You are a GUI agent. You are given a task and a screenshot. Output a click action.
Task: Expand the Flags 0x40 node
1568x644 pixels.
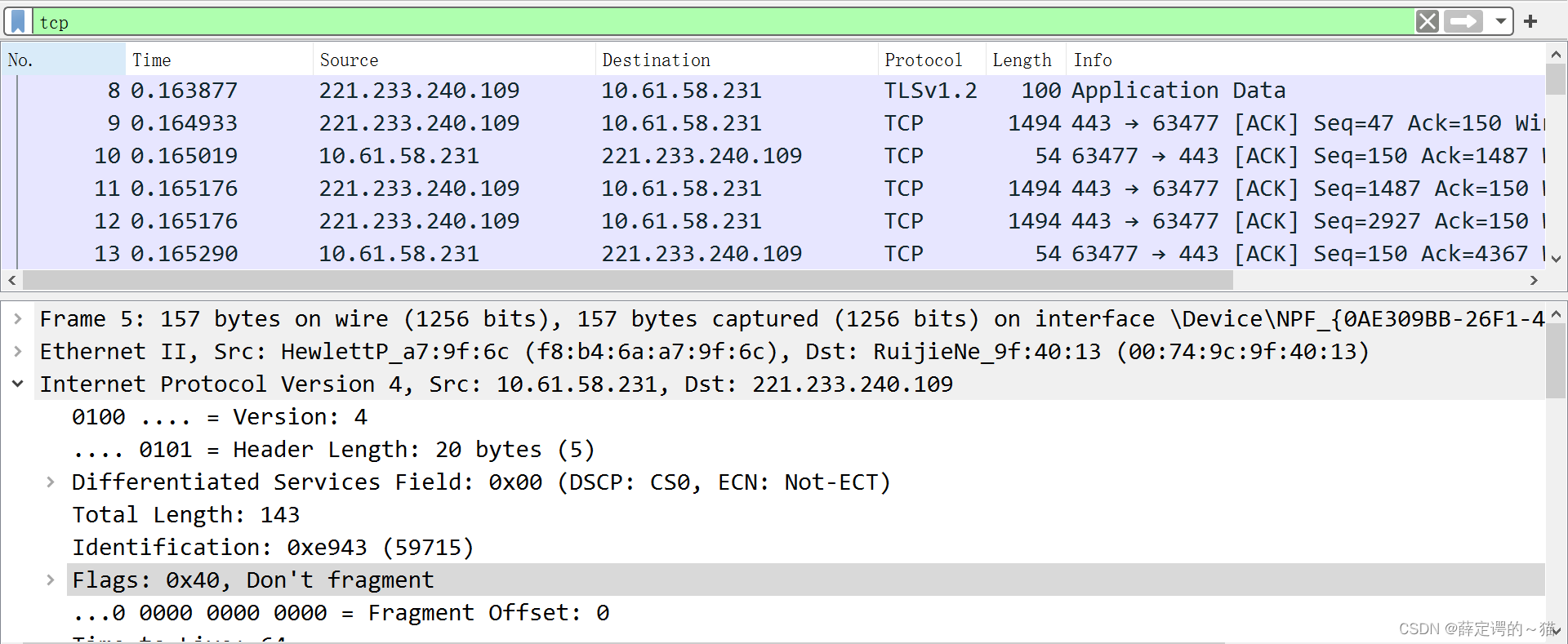[51, 580]
